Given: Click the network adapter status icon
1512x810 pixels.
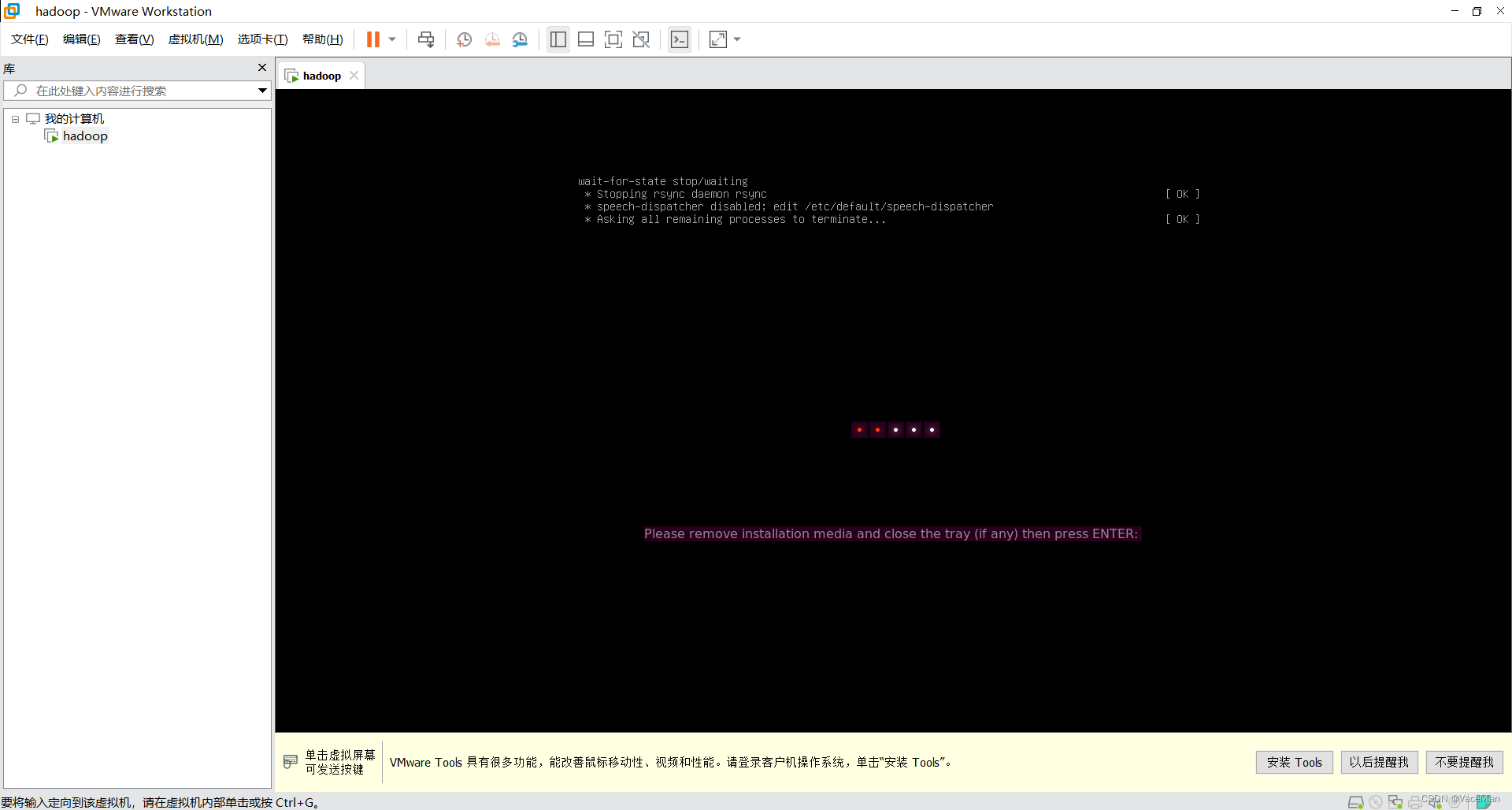Looking at the screenshot, I should [x=1395, y=802].
